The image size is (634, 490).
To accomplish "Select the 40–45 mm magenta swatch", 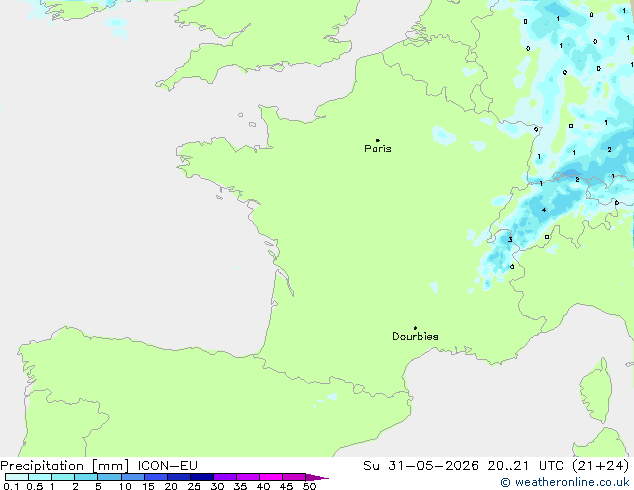I will (x=271, y=477).
